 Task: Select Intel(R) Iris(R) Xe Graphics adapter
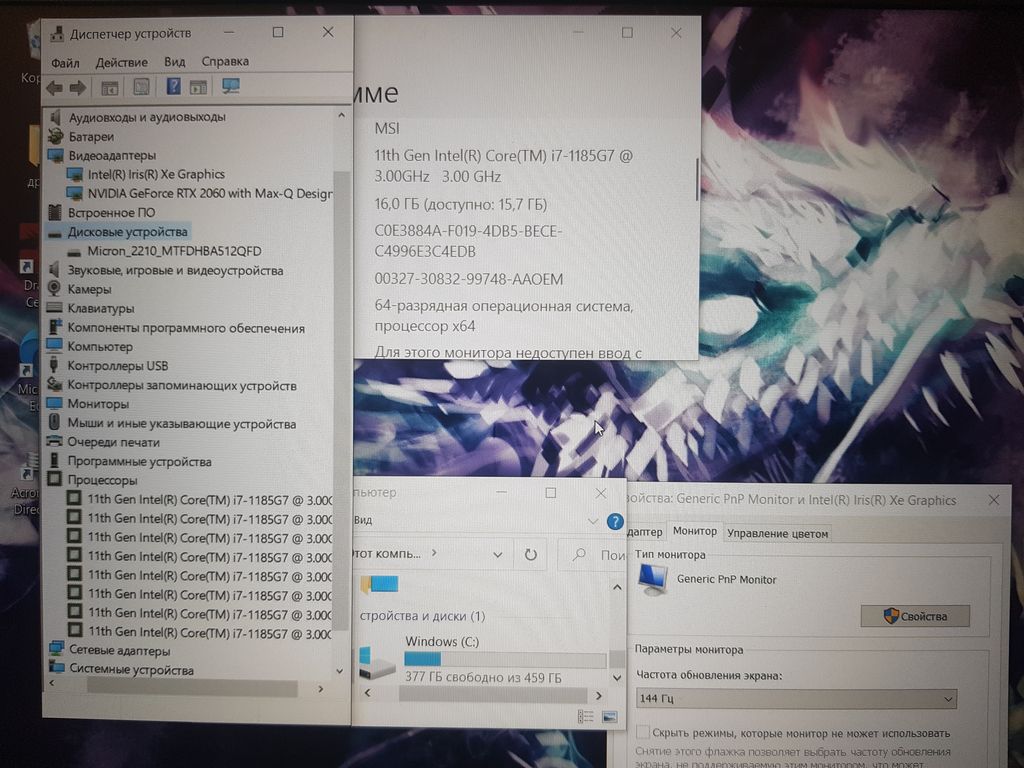click(x=156, y=174)
